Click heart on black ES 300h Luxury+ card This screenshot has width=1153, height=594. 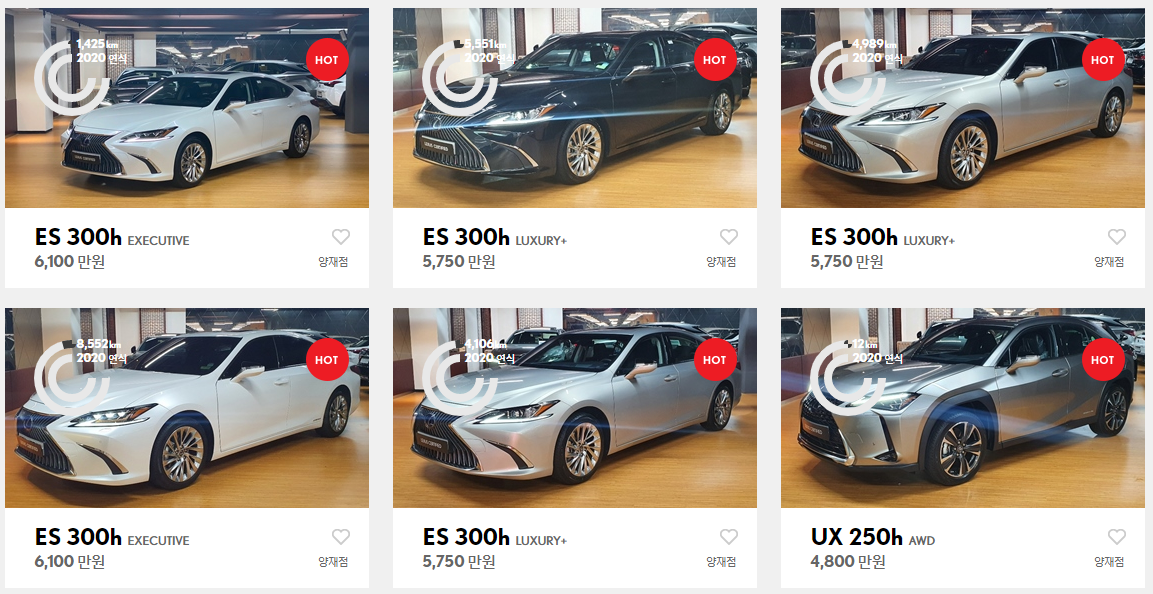point(729,237)
